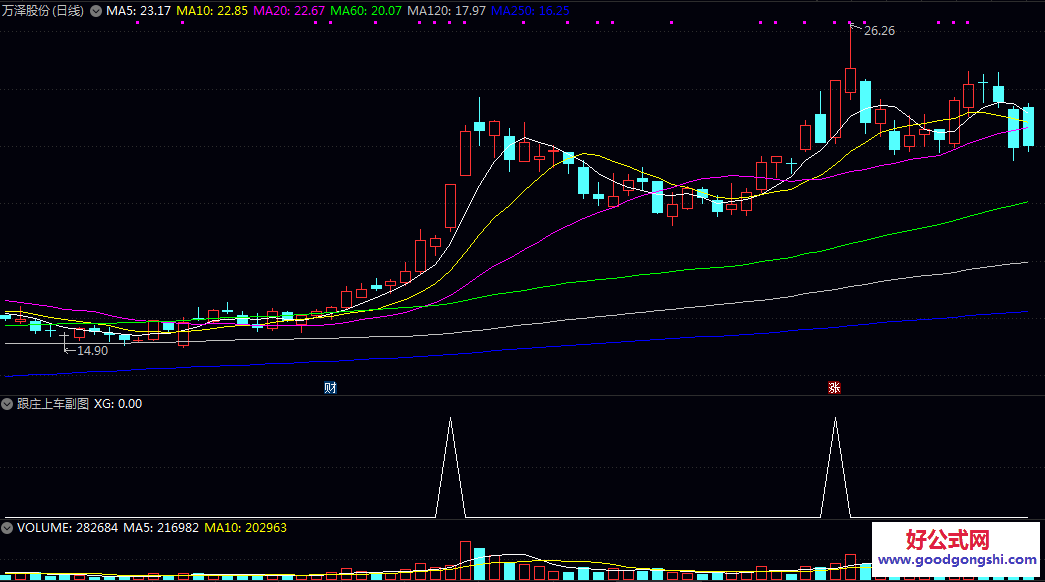
Task: Click volume MA5: 216982 label
Action: pyautogui.click(x=161, y=528)
